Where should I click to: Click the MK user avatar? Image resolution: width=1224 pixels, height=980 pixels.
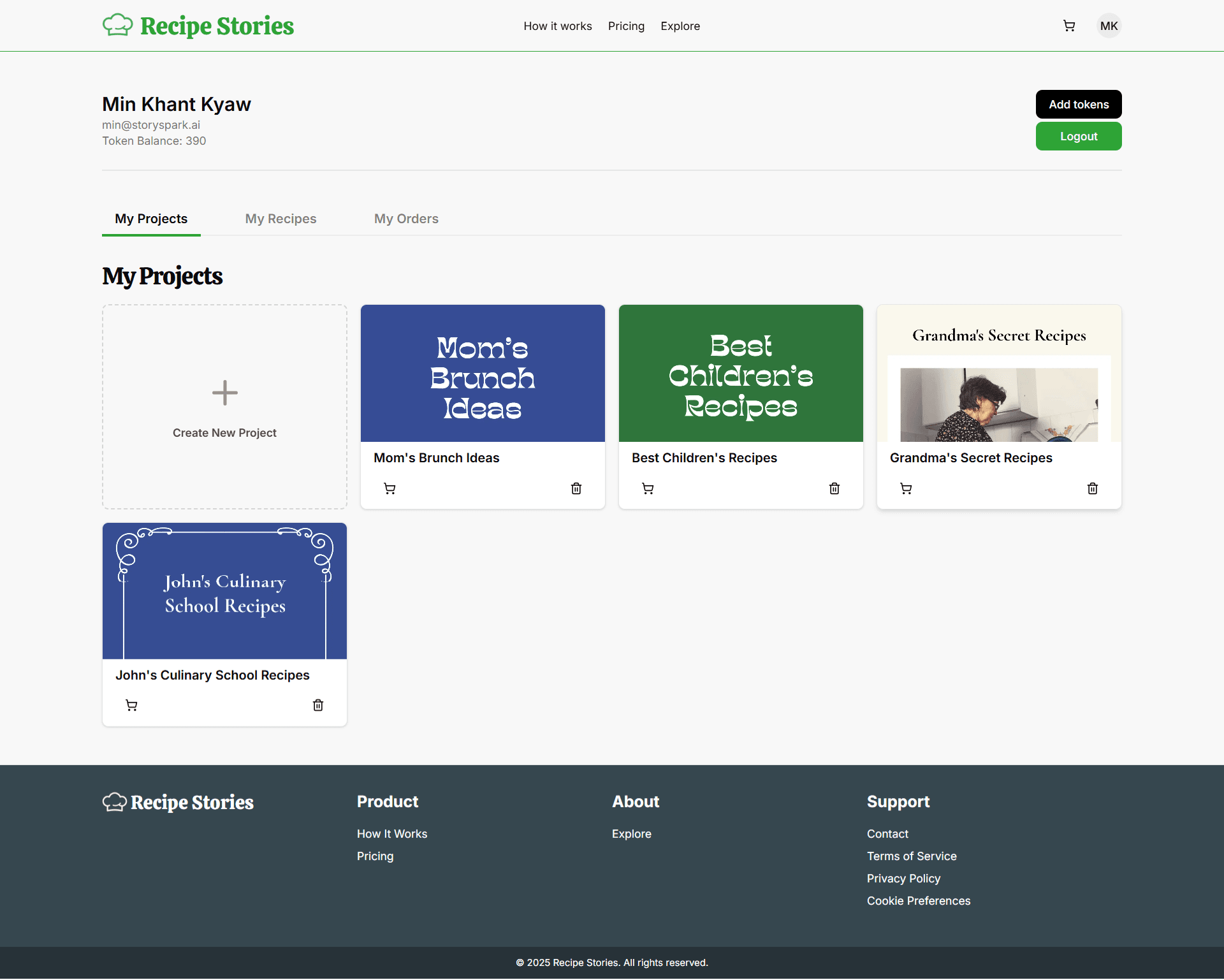pos(1109,26)
